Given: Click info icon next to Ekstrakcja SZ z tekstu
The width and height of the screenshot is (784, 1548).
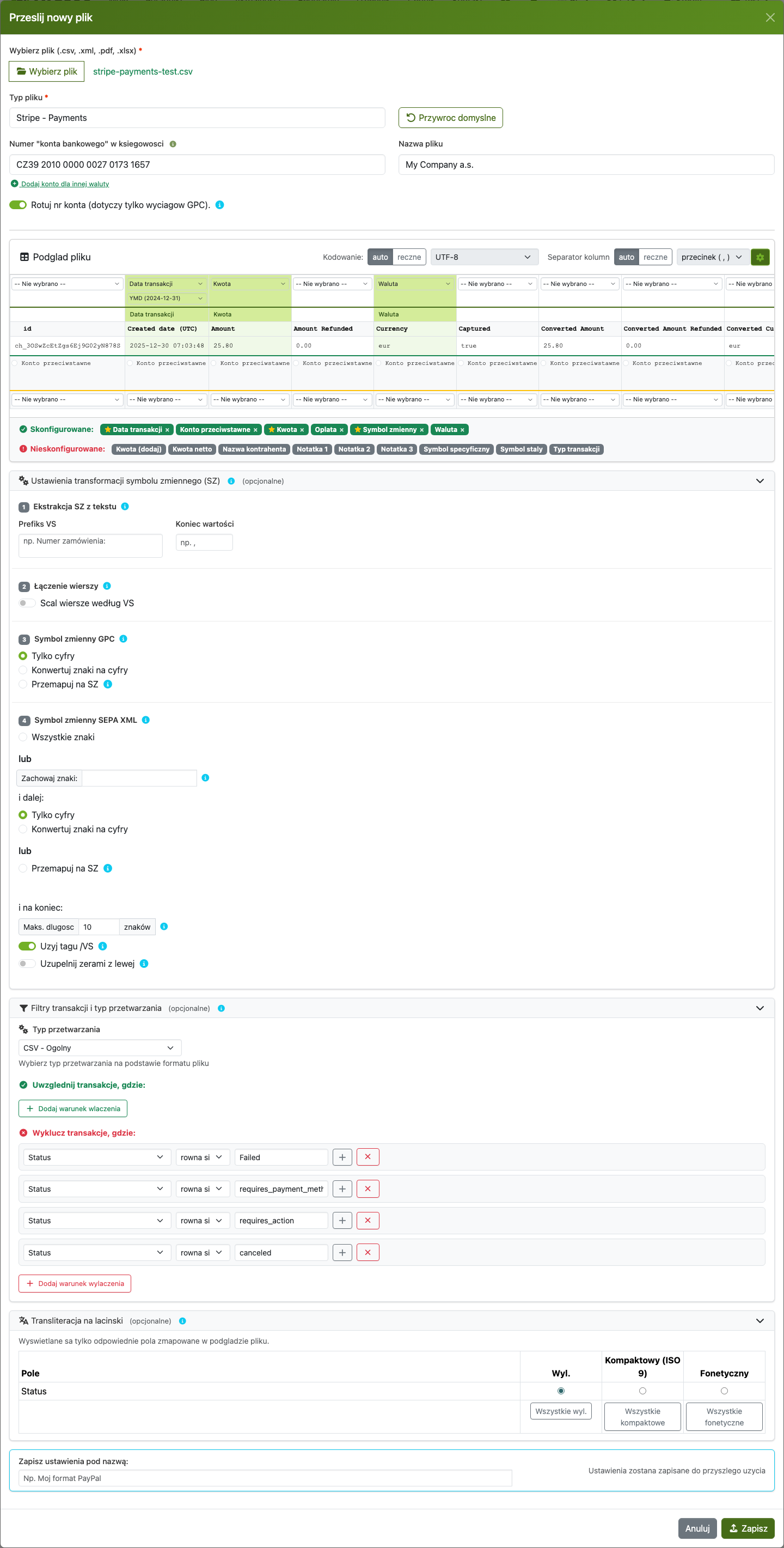Looking at the screenshot, I should [125, 507].
